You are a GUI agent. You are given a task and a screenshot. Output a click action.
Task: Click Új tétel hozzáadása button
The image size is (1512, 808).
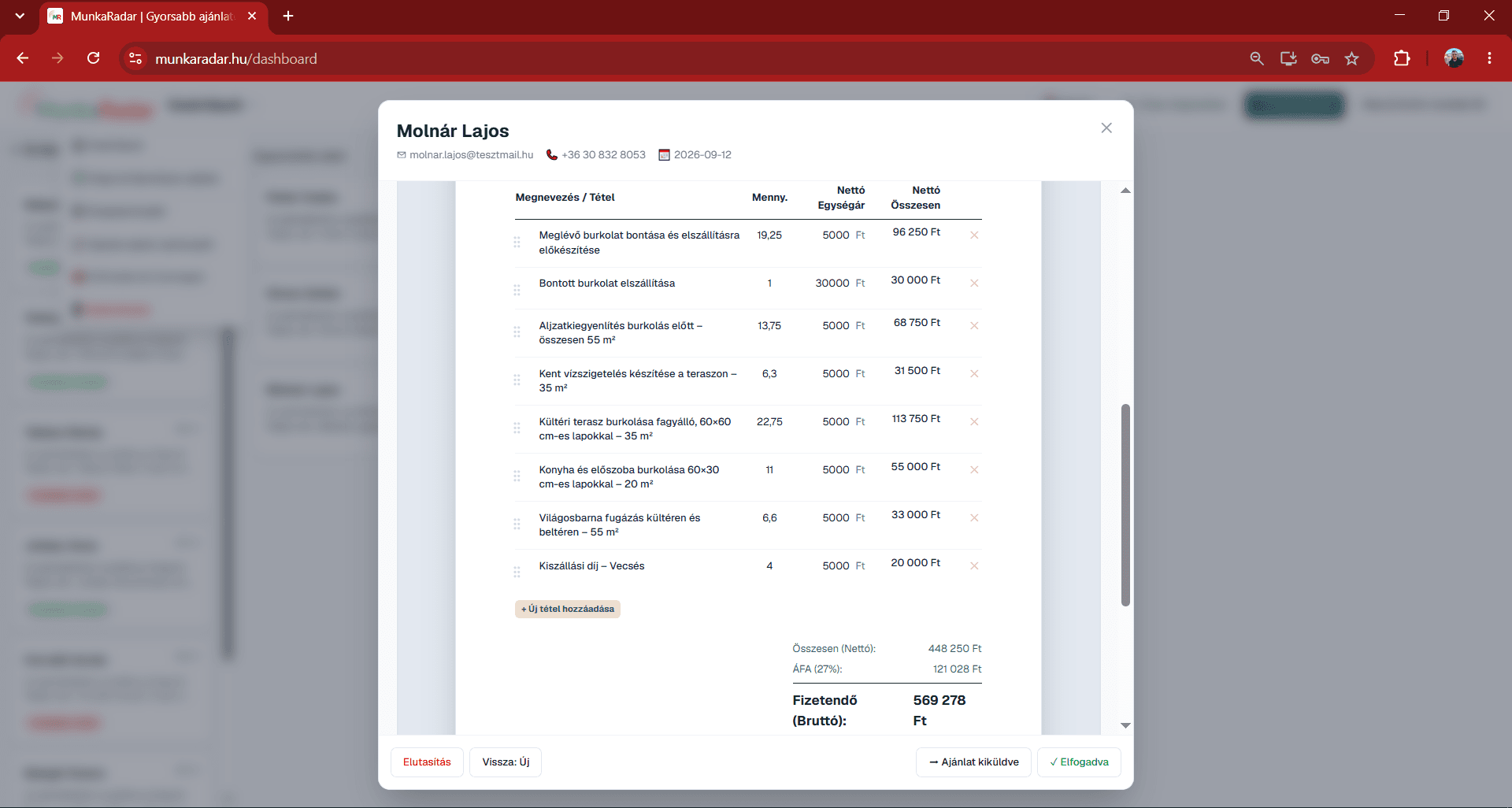click(568, 609)
